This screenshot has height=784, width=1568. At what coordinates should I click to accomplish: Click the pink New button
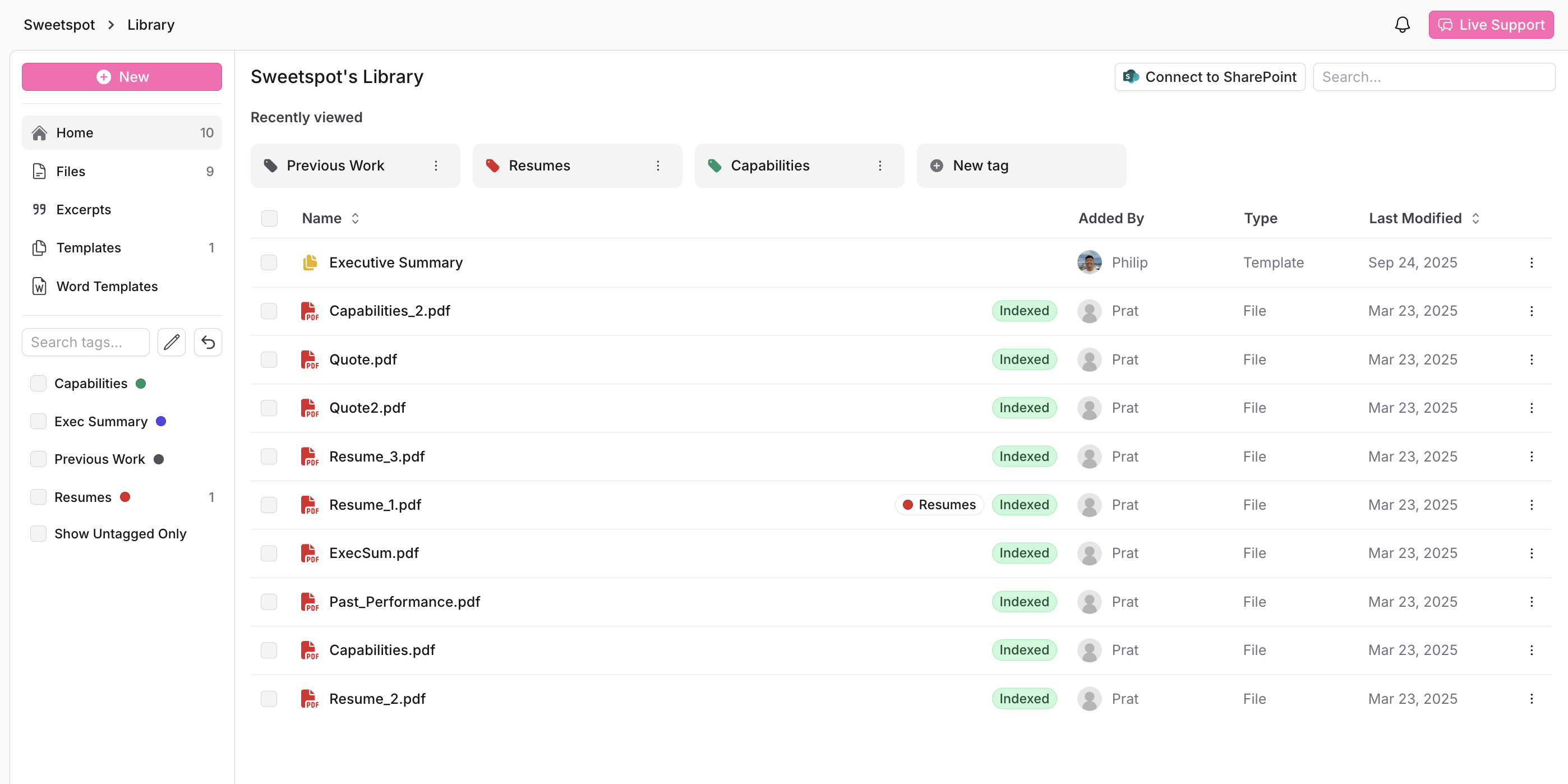coord(122,77)
